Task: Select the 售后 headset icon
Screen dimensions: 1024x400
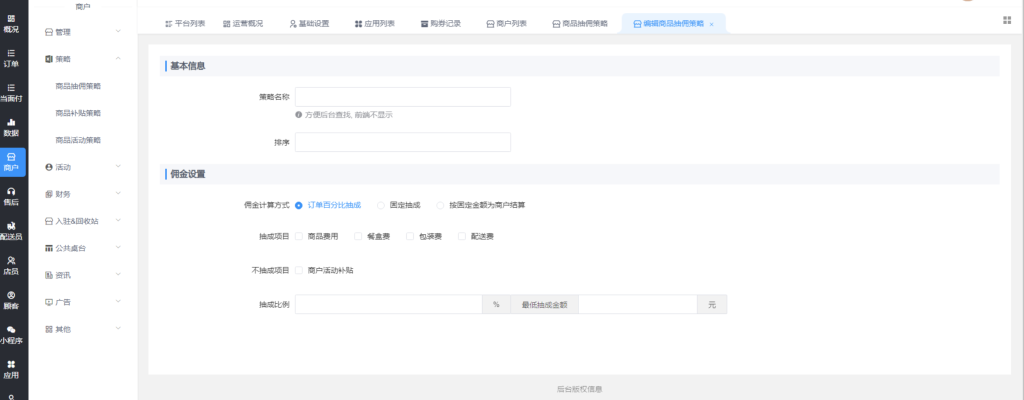Action: click(x=13, y=196)
